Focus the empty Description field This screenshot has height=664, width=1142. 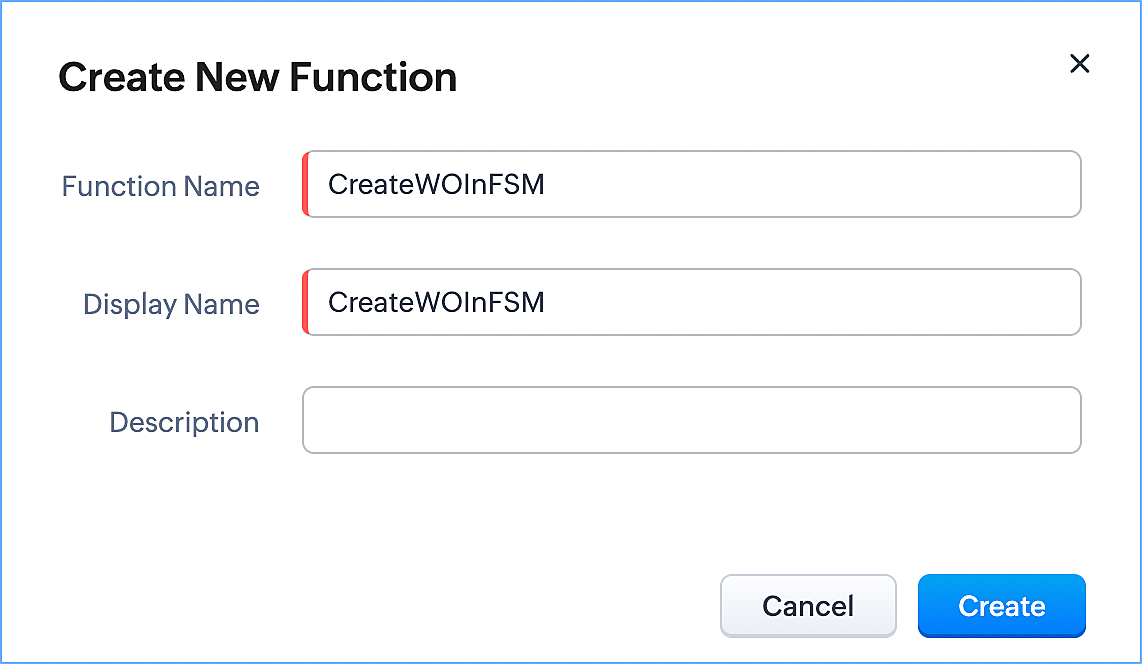coord(691,420)
